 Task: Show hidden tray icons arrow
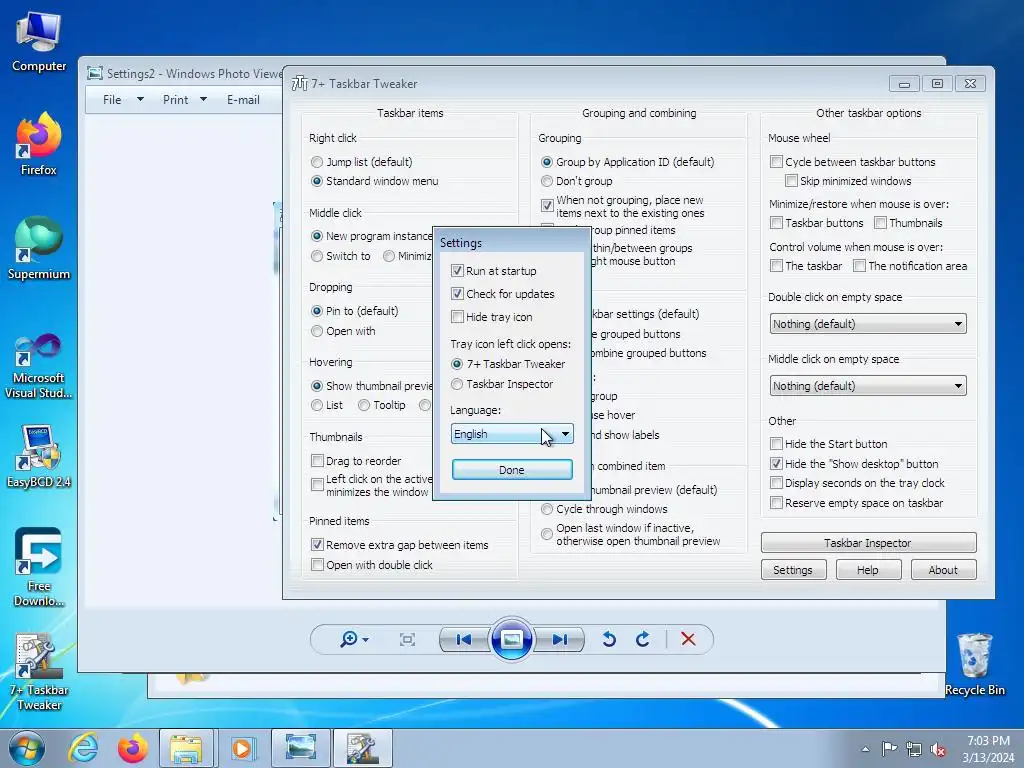(865, 749)
